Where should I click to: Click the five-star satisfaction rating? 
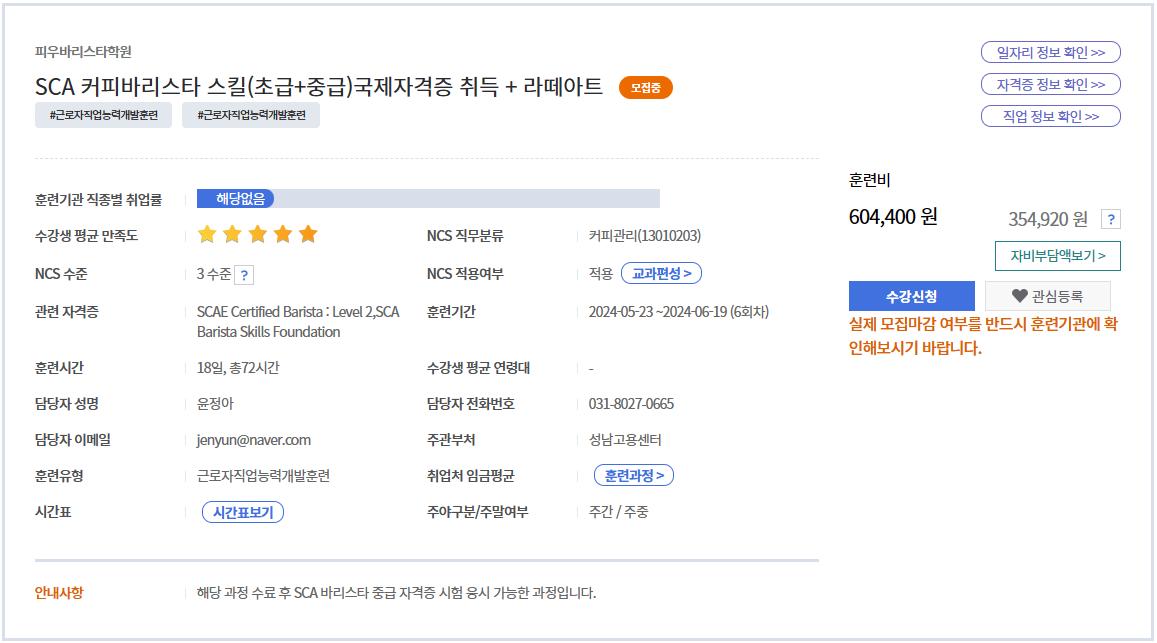coord(257,235)
